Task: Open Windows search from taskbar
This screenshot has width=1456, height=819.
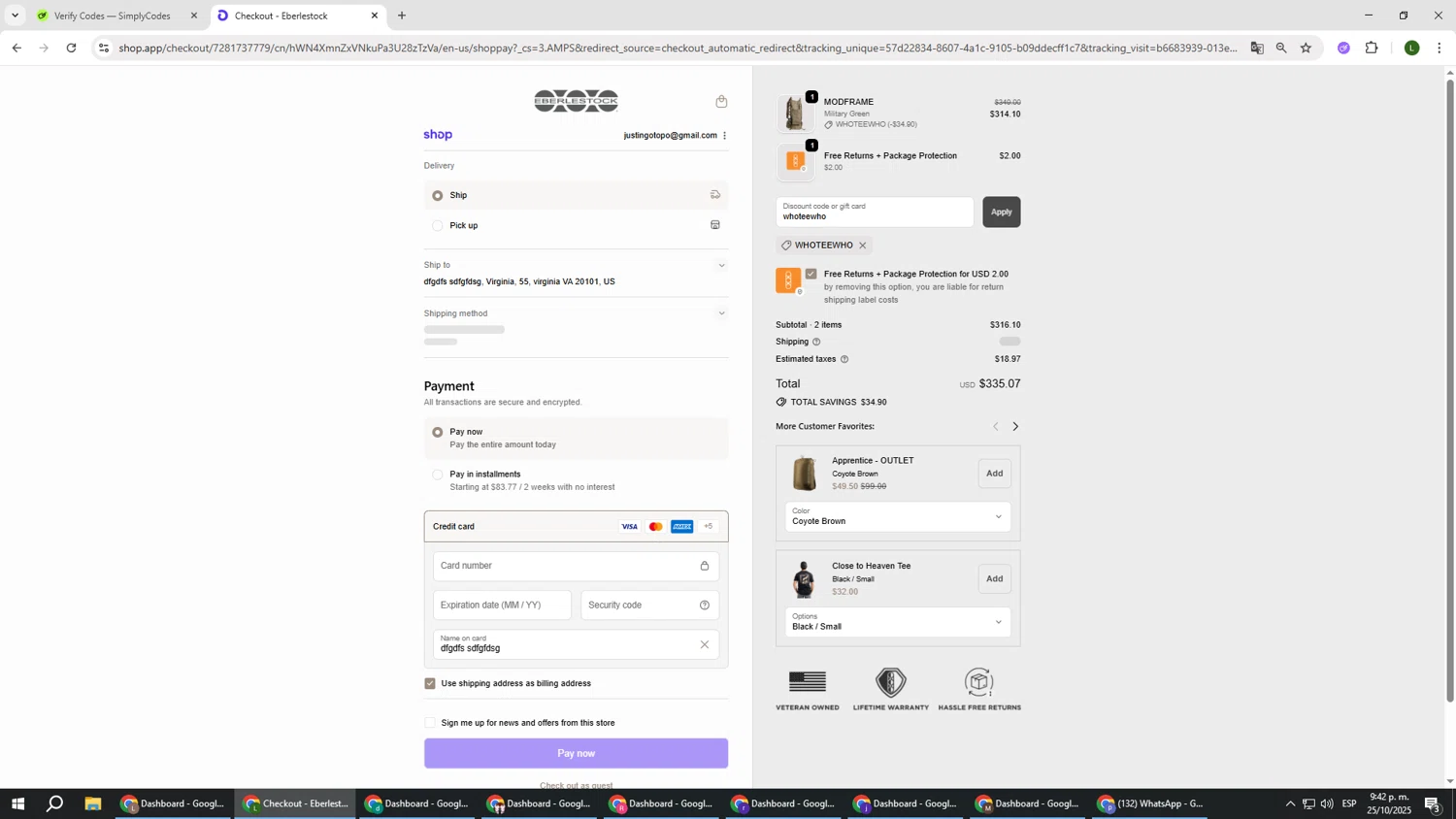Action: 55,803
